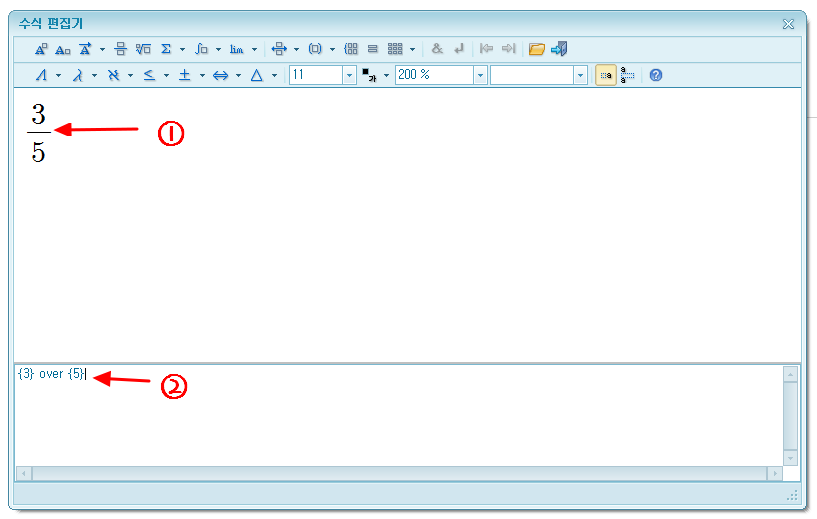Click the parentheses template icon
Screen dimensions: 817x519
(315, 50)
